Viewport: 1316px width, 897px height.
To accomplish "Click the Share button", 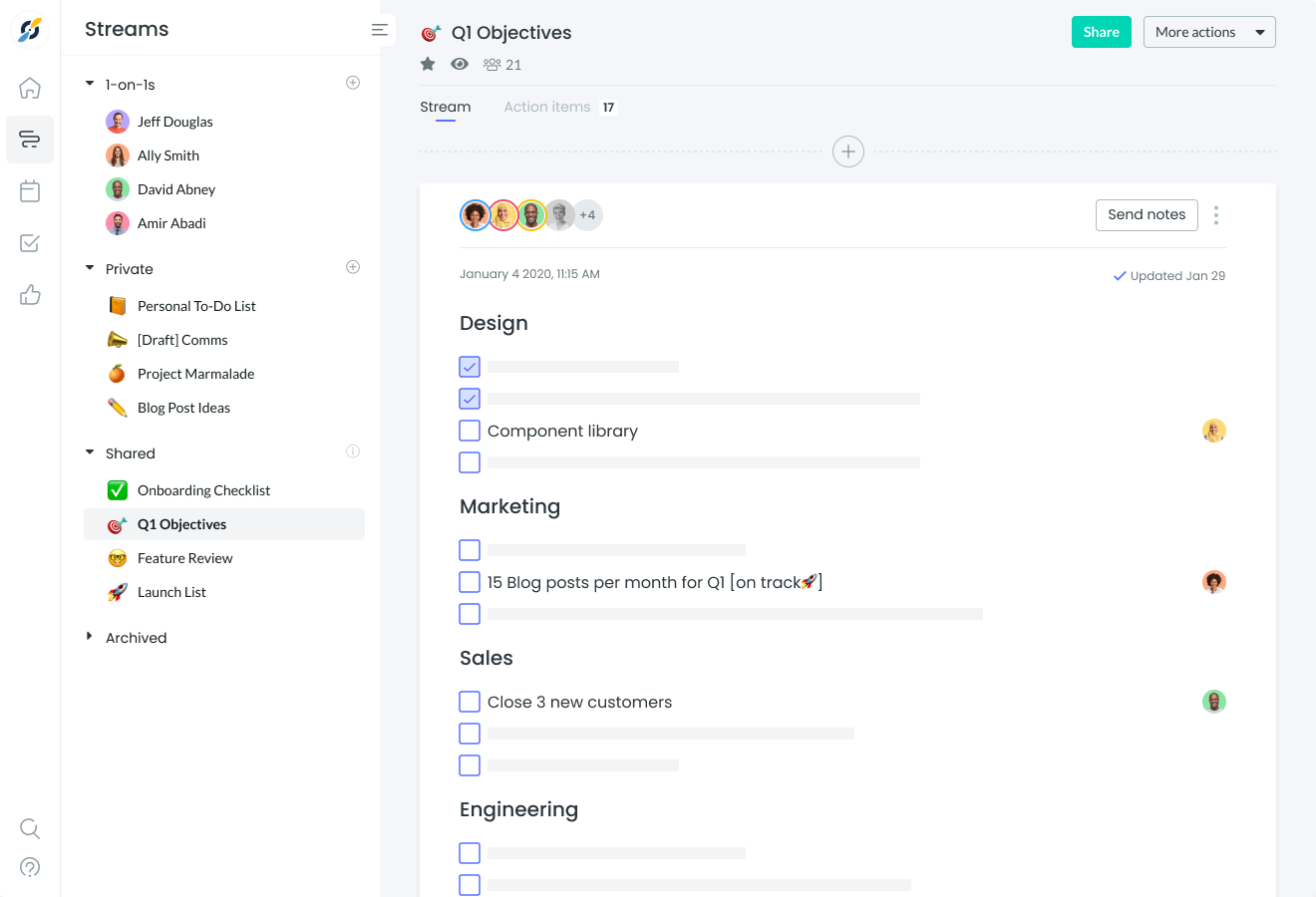I will click(x=1101, y=32).
